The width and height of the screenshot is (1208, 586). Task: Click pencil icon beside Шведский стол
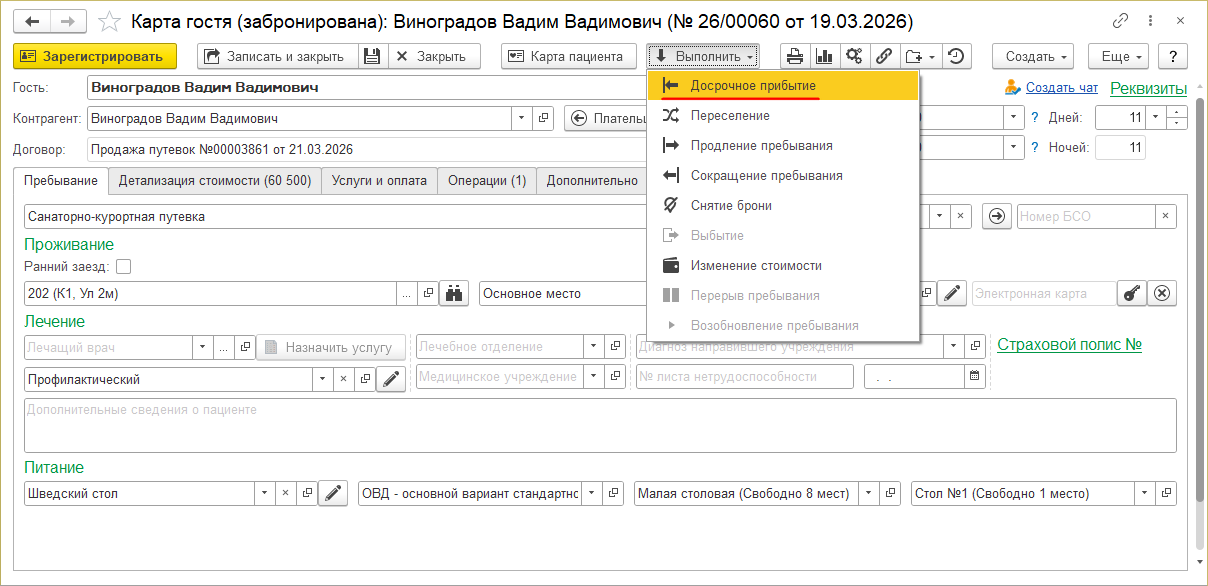333,493
